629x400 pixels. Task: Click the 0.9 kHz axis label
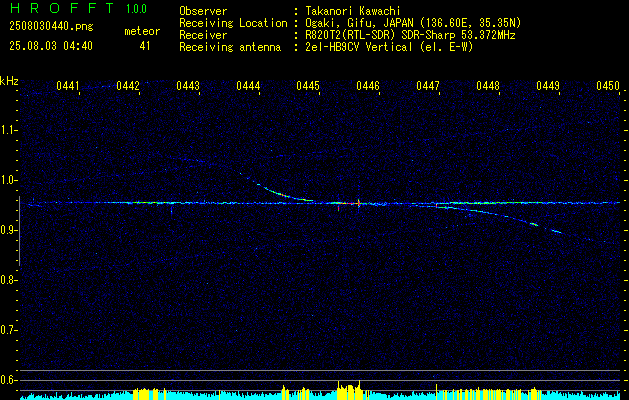8,230
